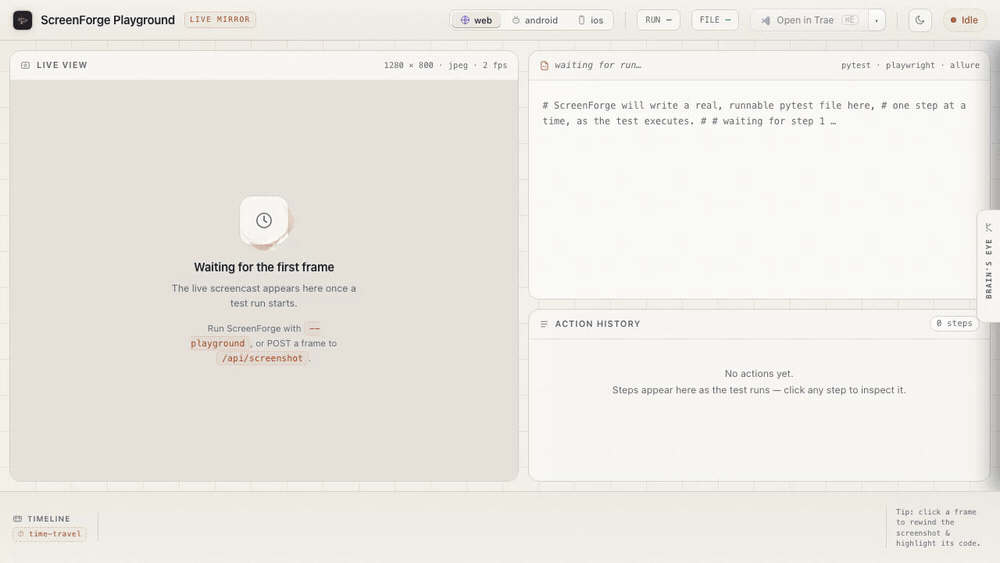The height and width of the screenshot is (563, 1000).
Task: Click the "playground" code snippet
Action: [217, 343]
